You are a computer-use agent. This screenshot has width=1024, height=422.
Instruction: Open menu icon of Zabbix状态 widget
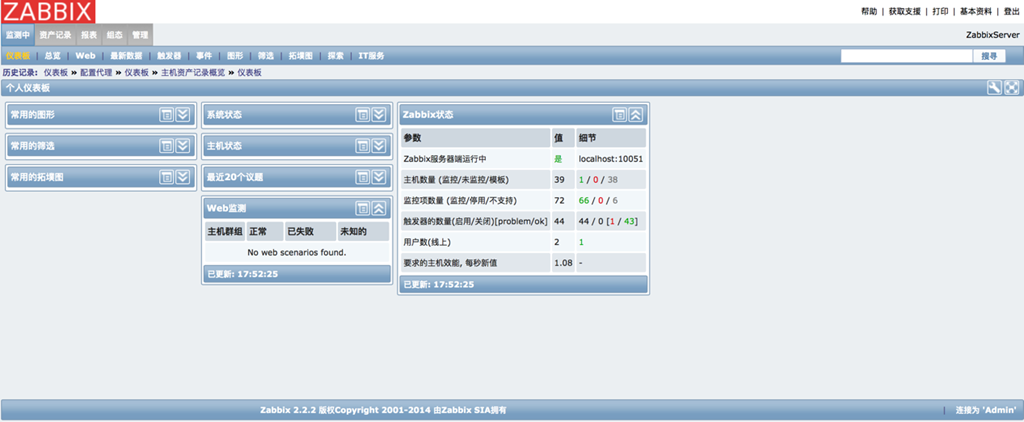tap(619, 114)
